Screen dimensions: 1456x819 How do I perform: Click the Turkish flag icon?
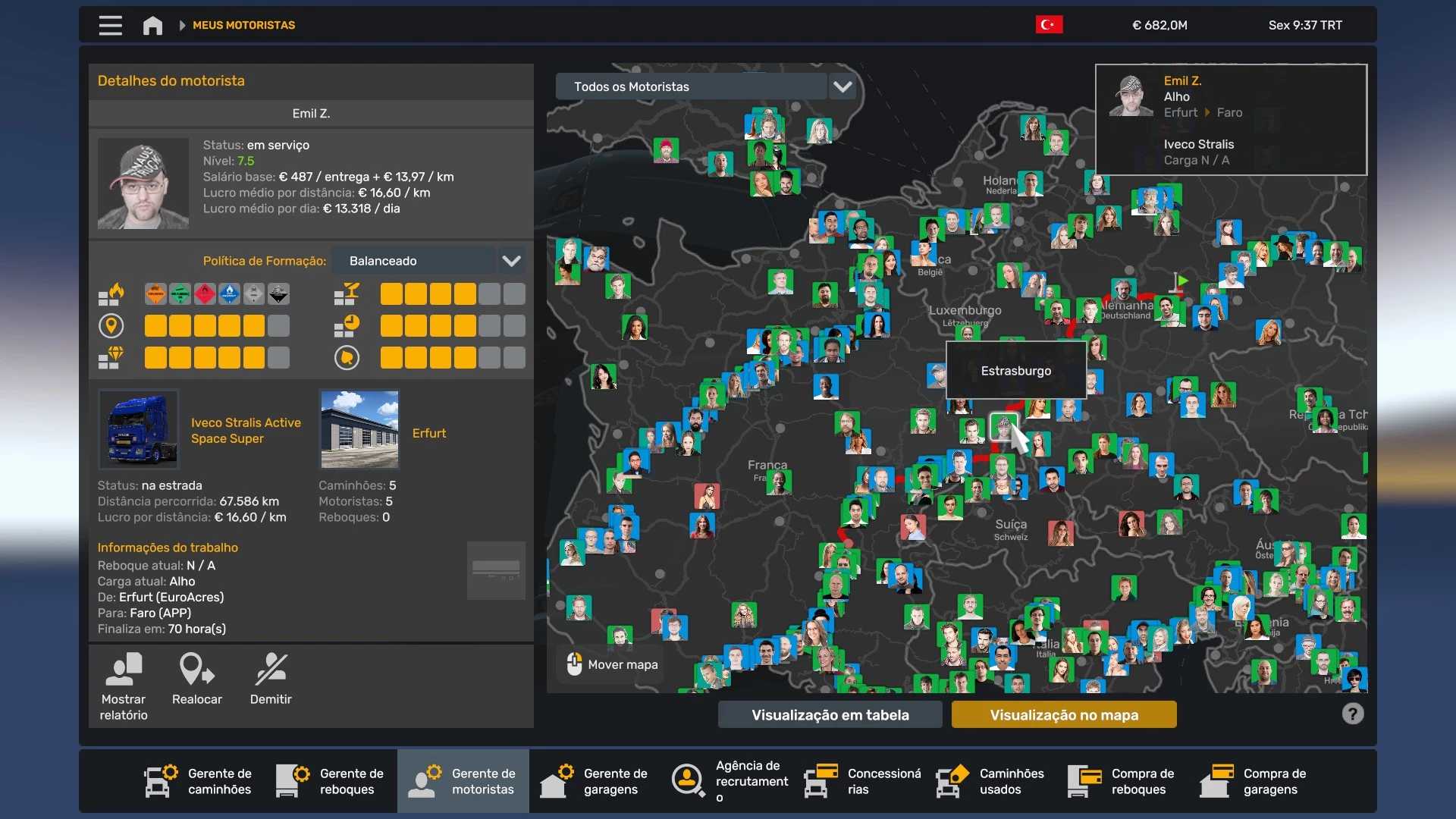pos(1049,25)
